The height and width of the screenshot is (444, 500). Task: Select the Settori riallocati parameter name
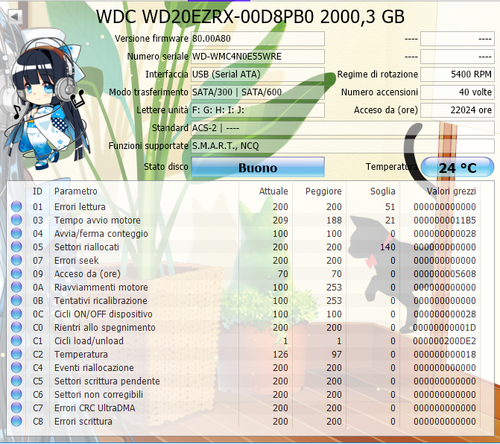tap(87, 247)
